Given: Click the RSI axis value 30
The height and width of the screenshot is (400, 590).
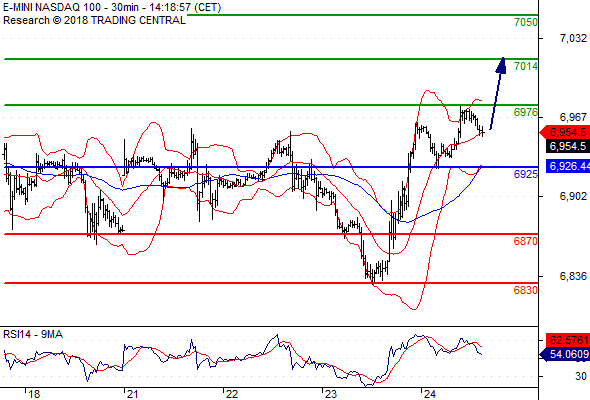Looking at the screenshot, I should pos(581,376).
